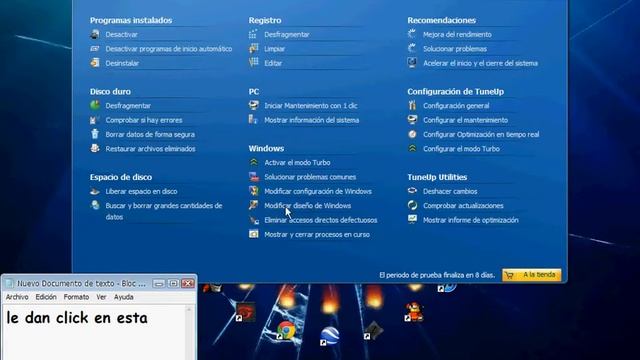The image size is (640, 360).
Task: Click the A la tienda button
Action: tap(532, 275)
